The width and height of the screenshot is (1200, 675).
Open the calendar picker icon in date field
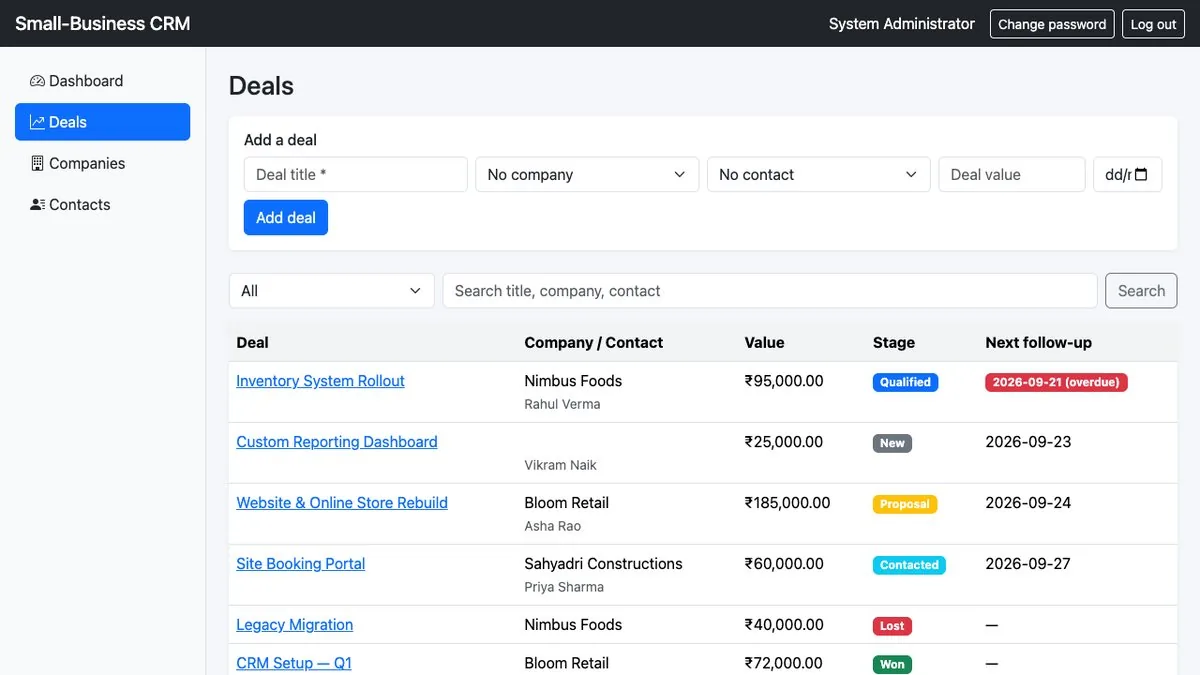coord(1142,174)
